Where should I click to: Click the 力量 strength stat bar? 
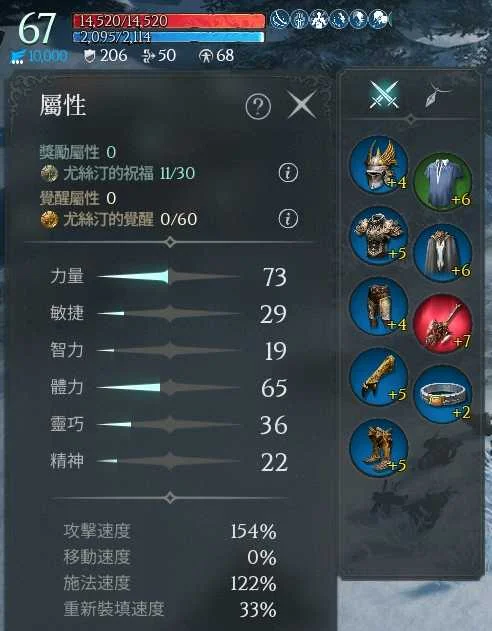tap(168, 277)
